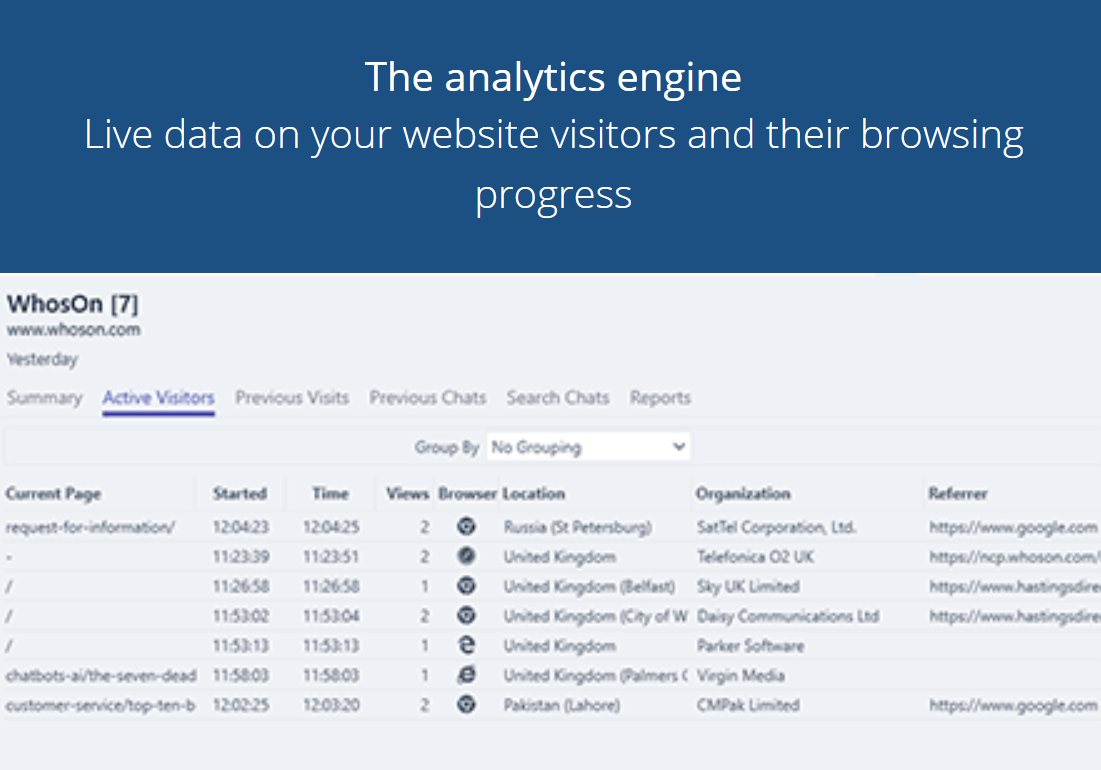This screenshot has height=770, width=1101.
Task: Click the Location column header
Action: click(x=534, y=494)
